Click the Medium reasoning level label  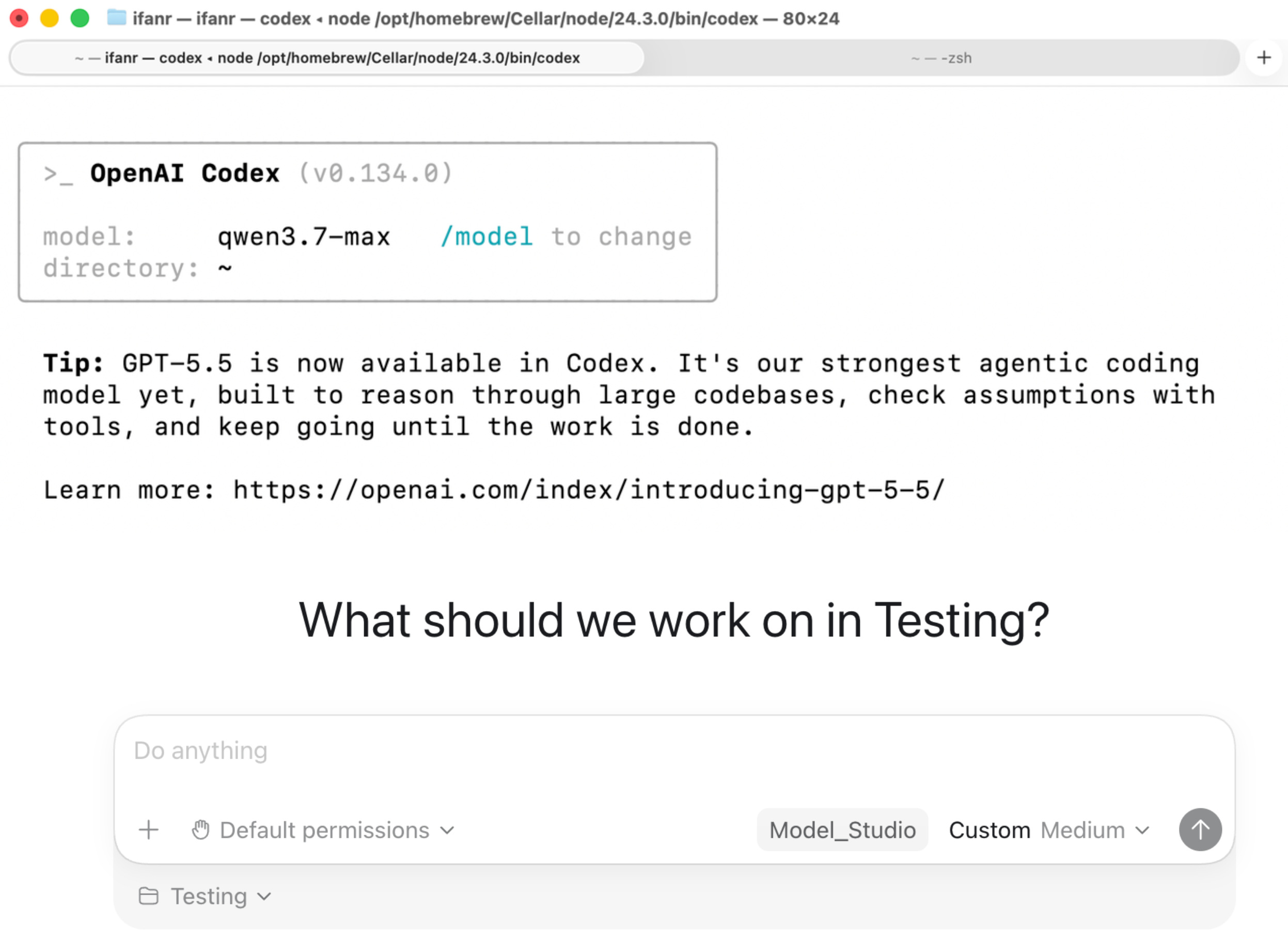tap(1082, 830)
